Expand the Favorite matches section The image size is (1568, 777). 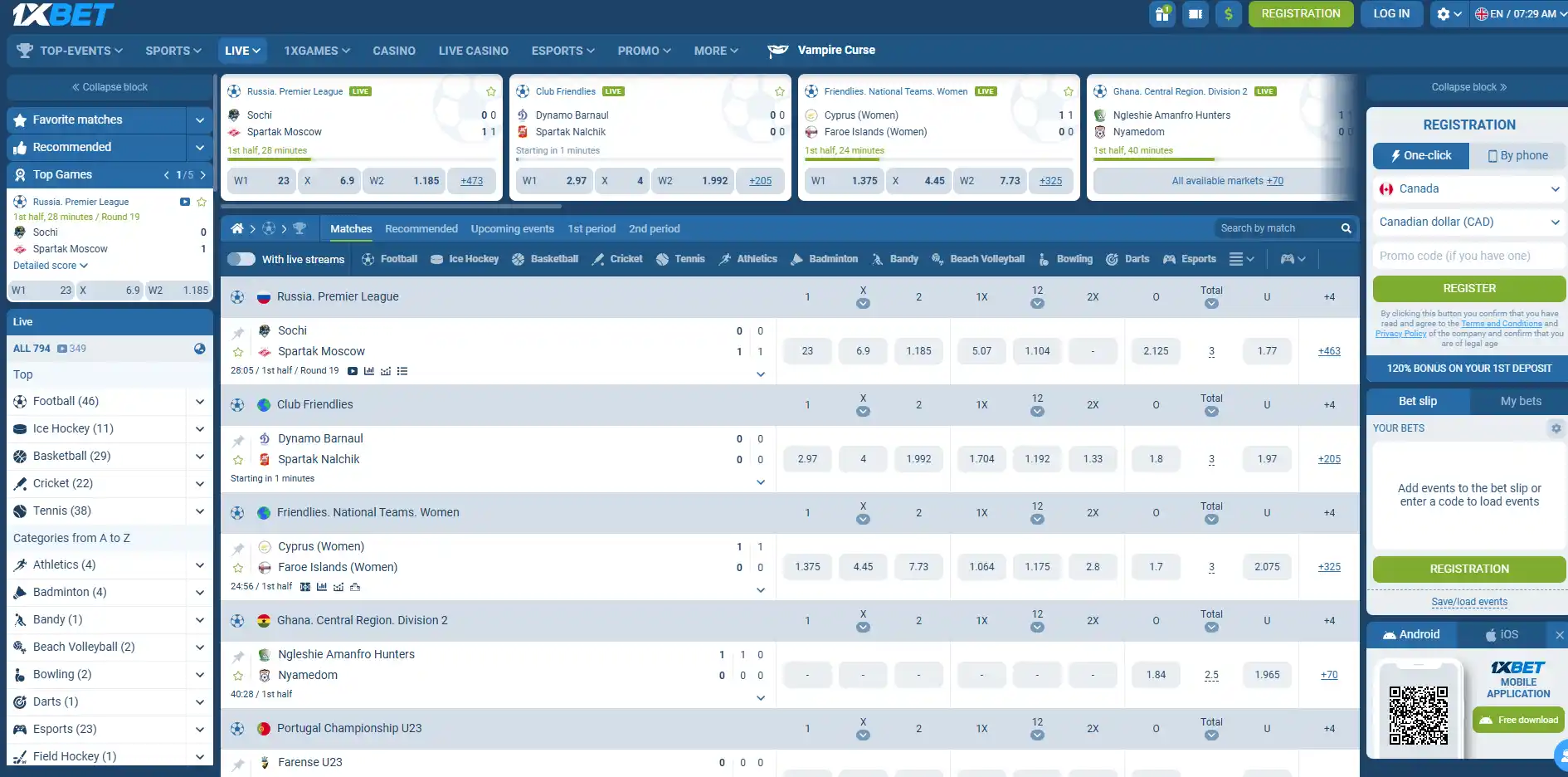[200, 120]
